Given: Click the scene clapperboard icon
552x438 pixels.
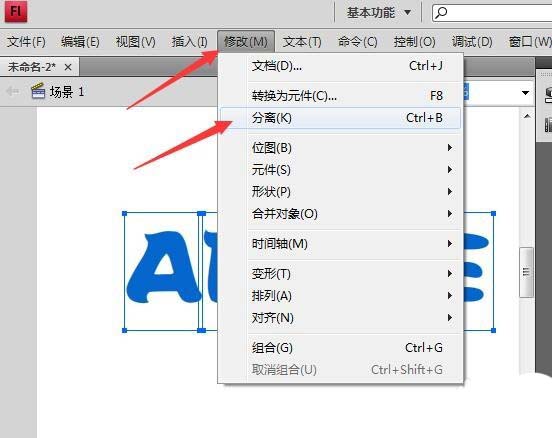Looking at the screenshot, I should point(38,92).
